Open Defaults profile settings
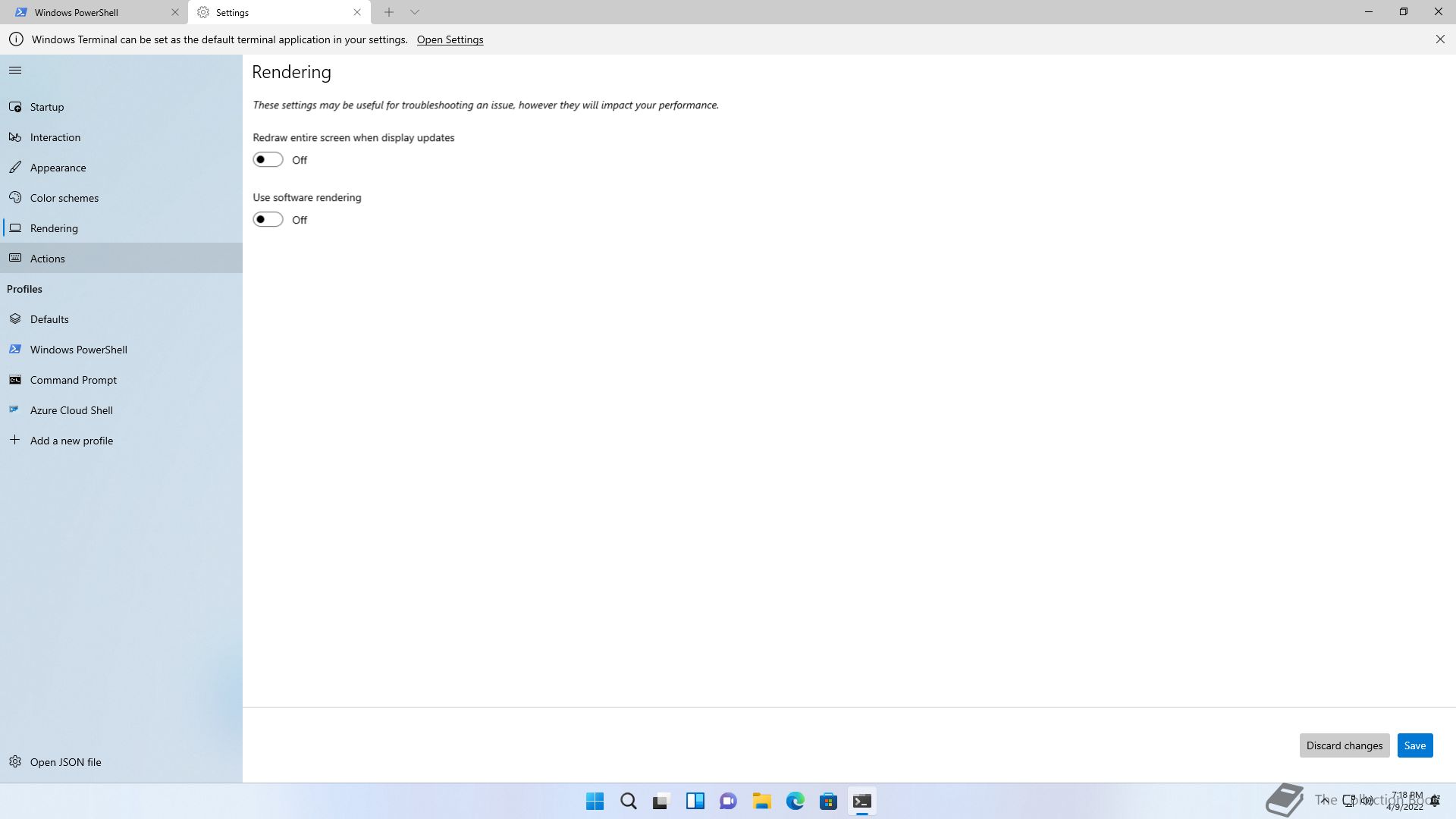 pyautogui.click(x=121, y=319)
